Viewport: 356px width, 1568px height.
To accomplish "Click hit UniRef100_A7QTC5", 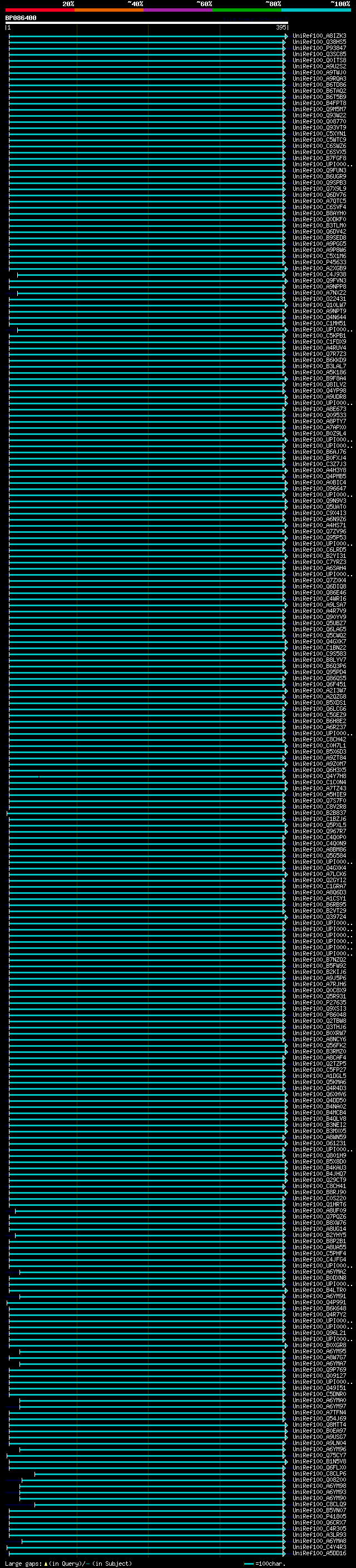I will tap(319, 201).
